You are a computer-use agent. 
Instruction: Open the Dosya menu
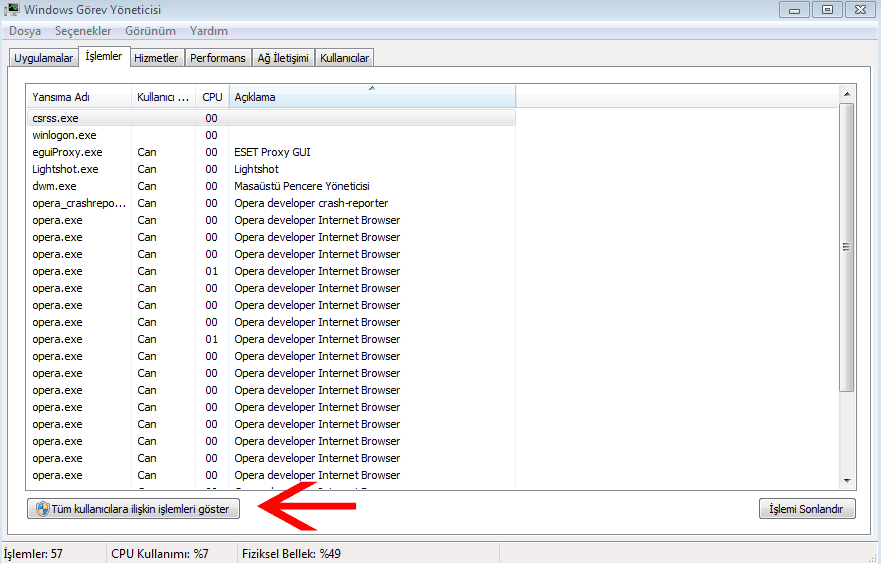[25, 31]
